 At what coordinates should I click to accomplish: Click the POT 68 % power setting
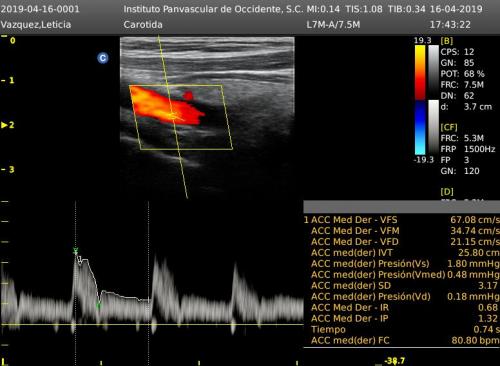462,74
